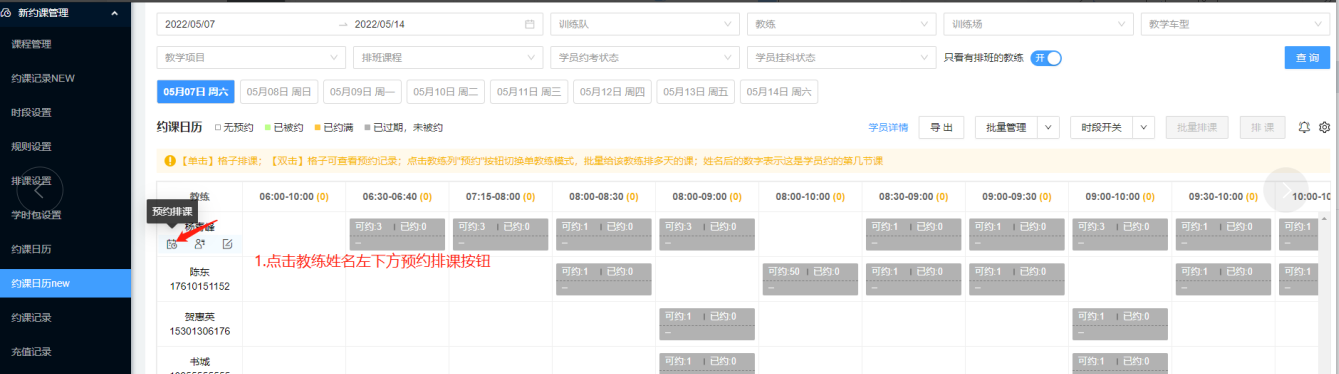Expand the 时段开关 dropdown arrow
This screenshot has height=374, width=1339.
tap(1144, 128)
